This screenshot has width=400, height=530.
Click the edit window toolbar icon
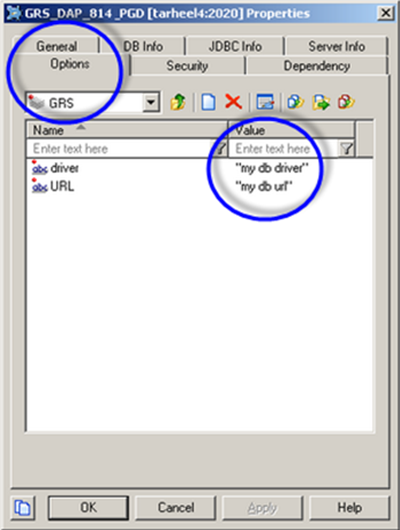265,102
